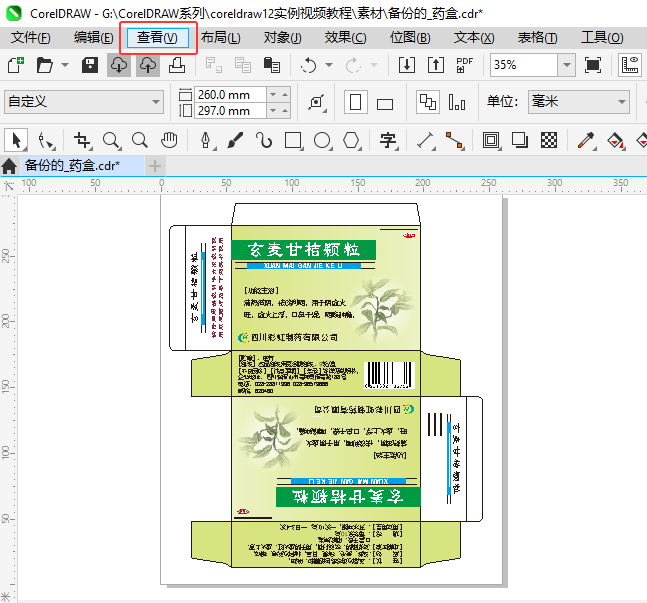This screenshot has width=647, height=603.
Task: Increase page width with up stepper
Action: tap(285, 95)
